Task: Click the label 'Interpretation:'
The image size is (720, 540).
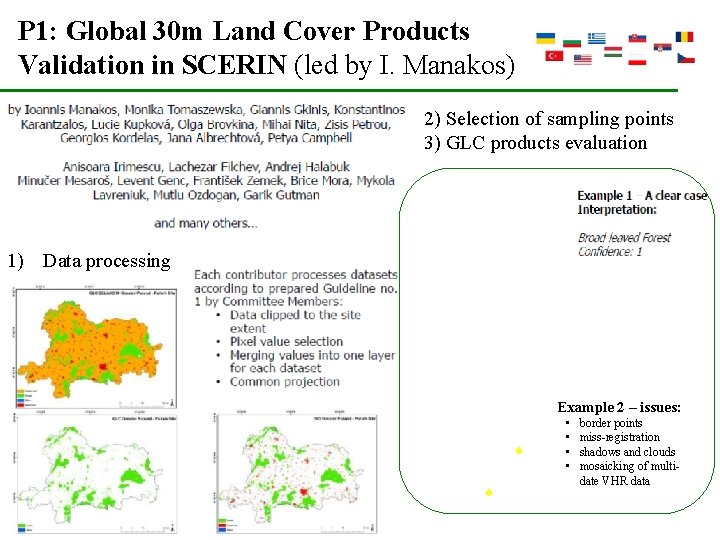Action: tap(617, 210)
